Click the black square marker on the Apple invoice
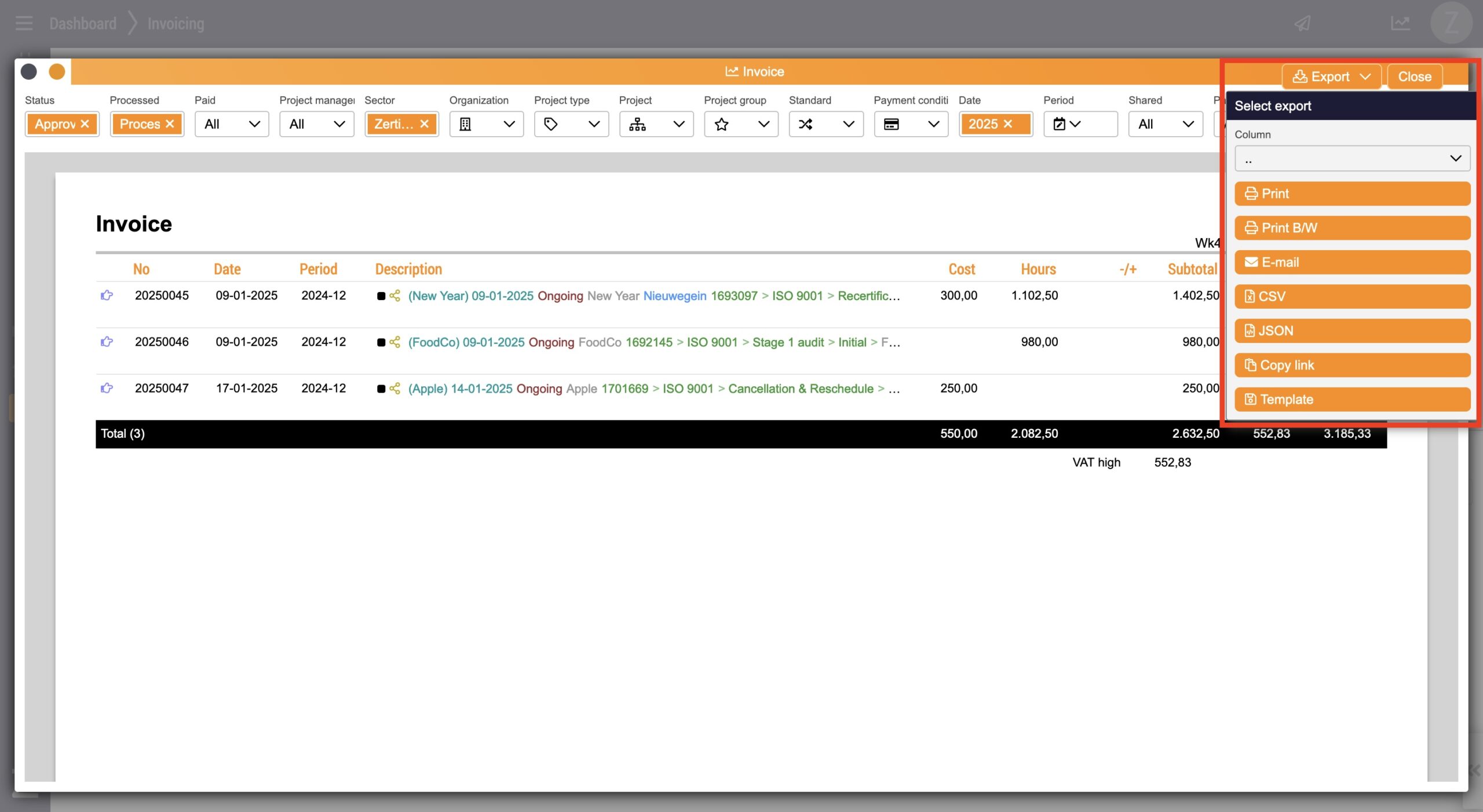Screen dimensions: 1483x812 [x=381, y=389]
